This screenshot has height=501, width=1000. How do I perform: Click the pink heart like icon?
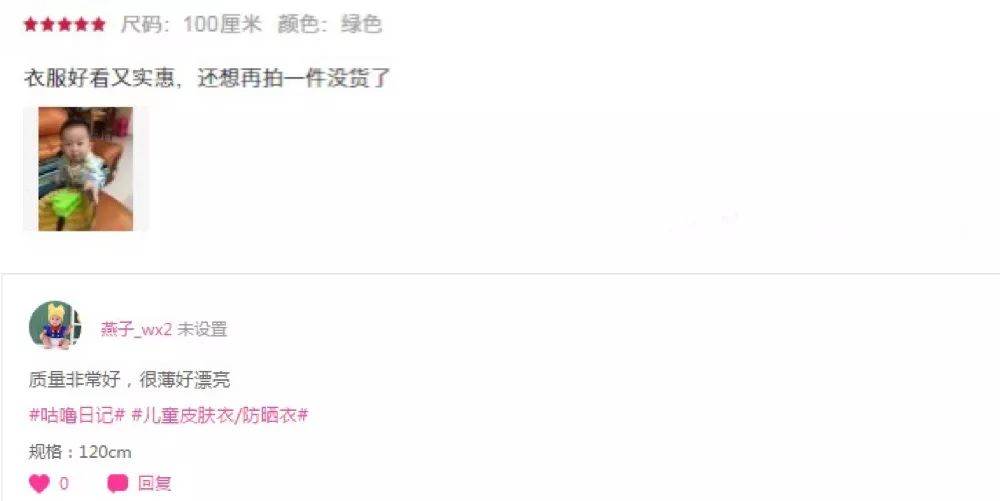(x=39, y=484)
